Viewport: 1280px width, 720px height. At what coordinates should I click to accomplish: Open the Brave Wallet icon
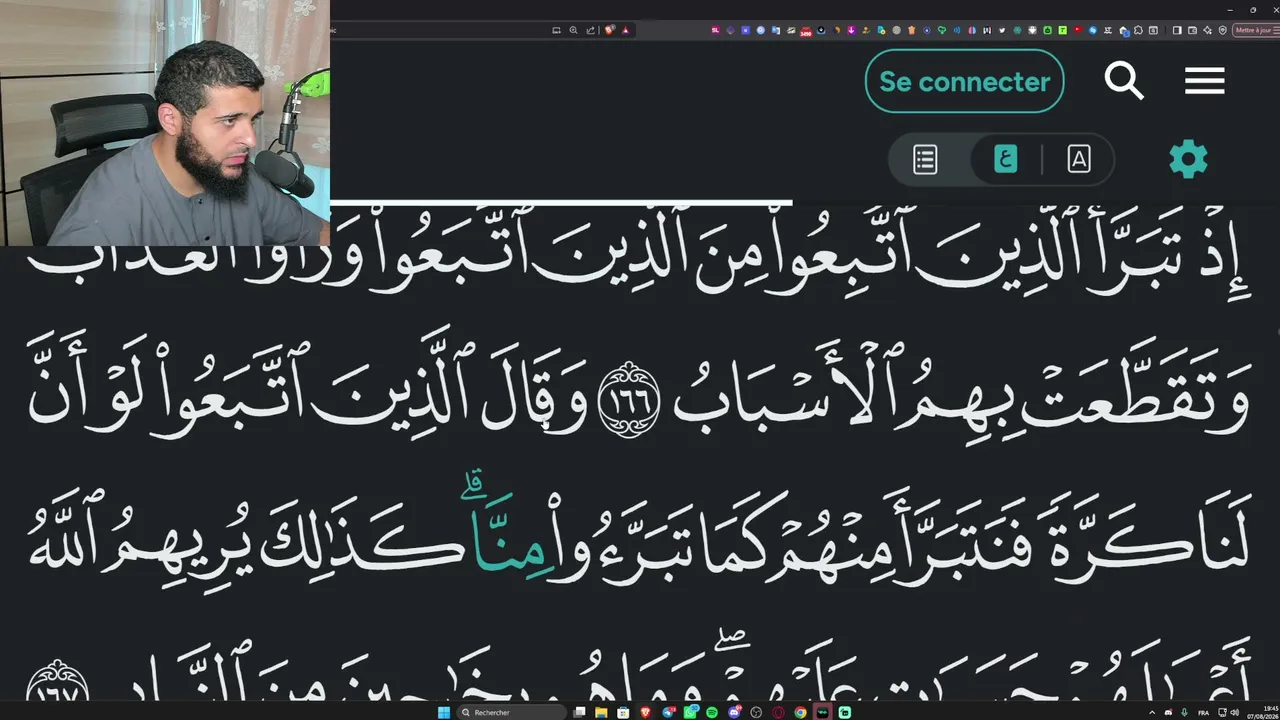tap(1192, 30)
